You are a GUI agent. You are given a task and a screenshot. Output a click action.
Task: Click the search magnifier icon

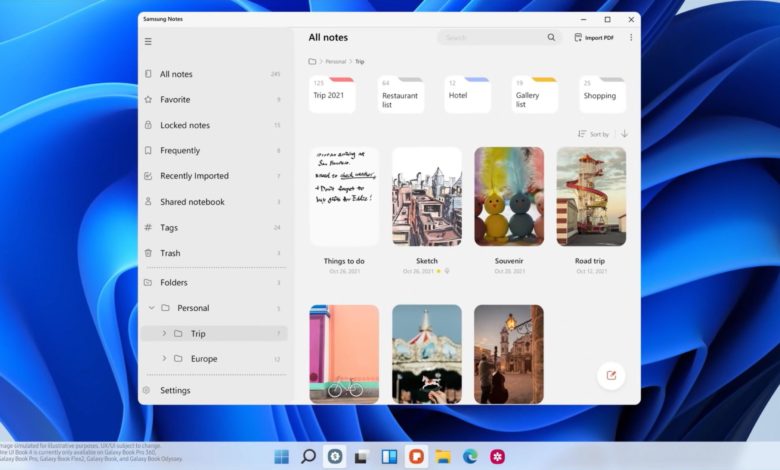pos(551,38)
